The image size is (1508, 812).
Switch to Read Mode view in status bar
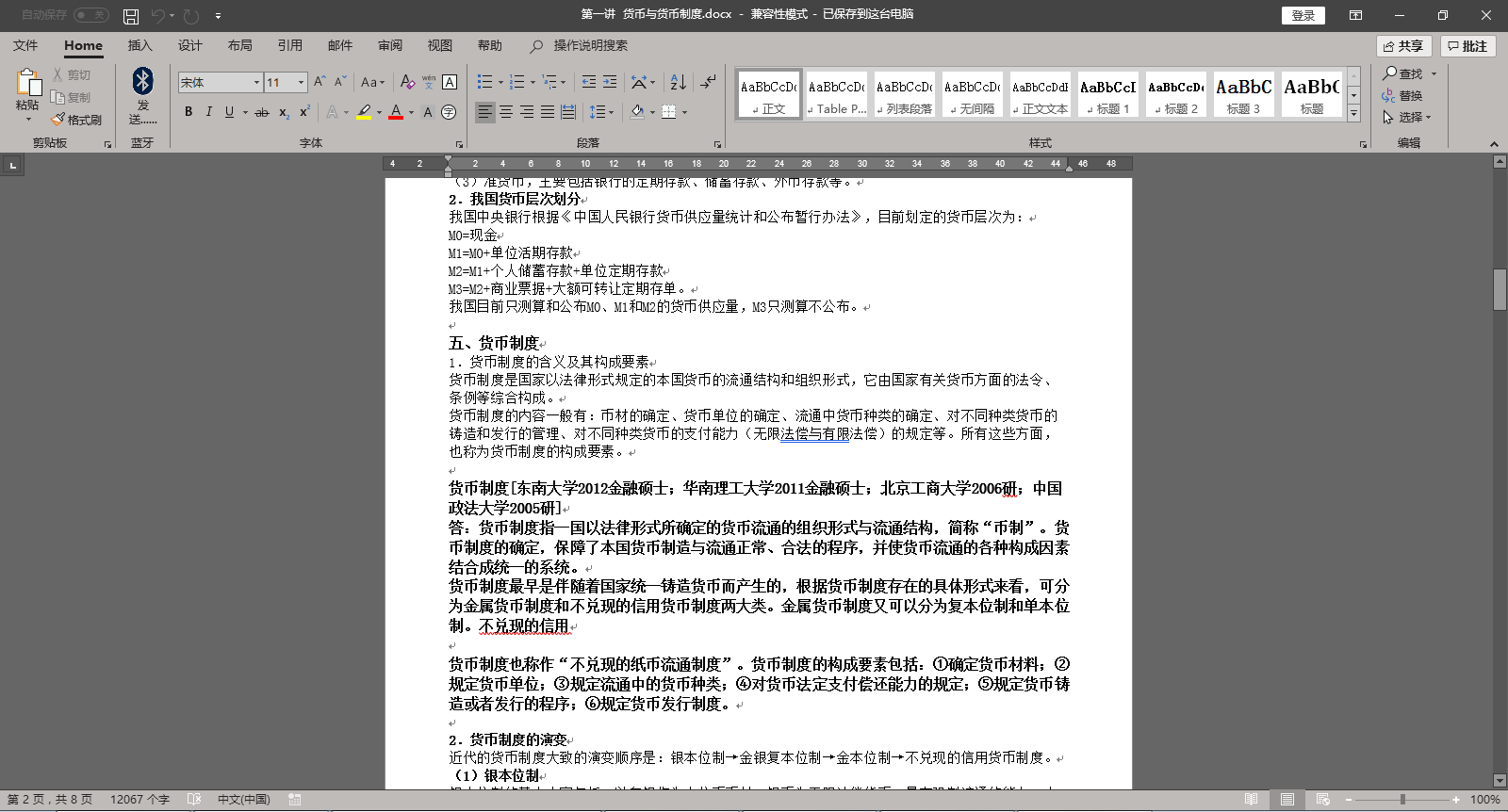tap(1251, 800)
